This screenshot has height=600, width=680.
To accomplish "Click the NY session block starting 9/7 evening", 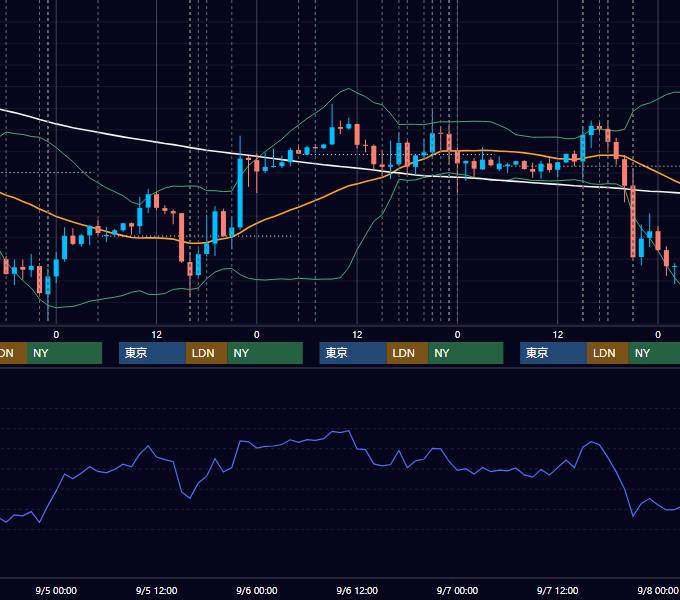I will click(654, 353).
